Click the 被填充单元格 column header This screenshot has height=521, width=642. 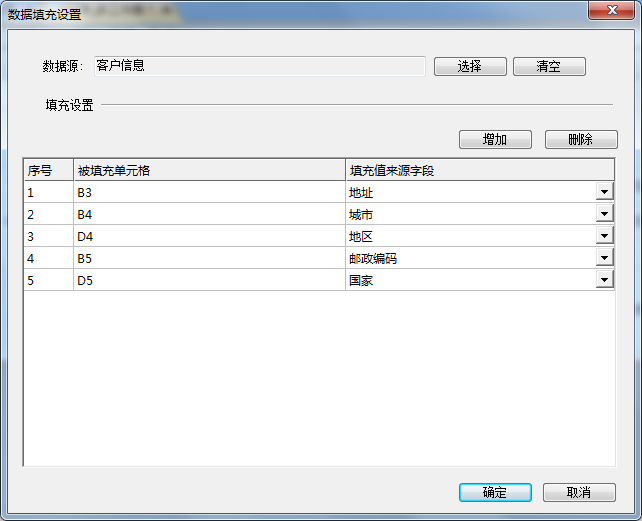click(209, 170)
